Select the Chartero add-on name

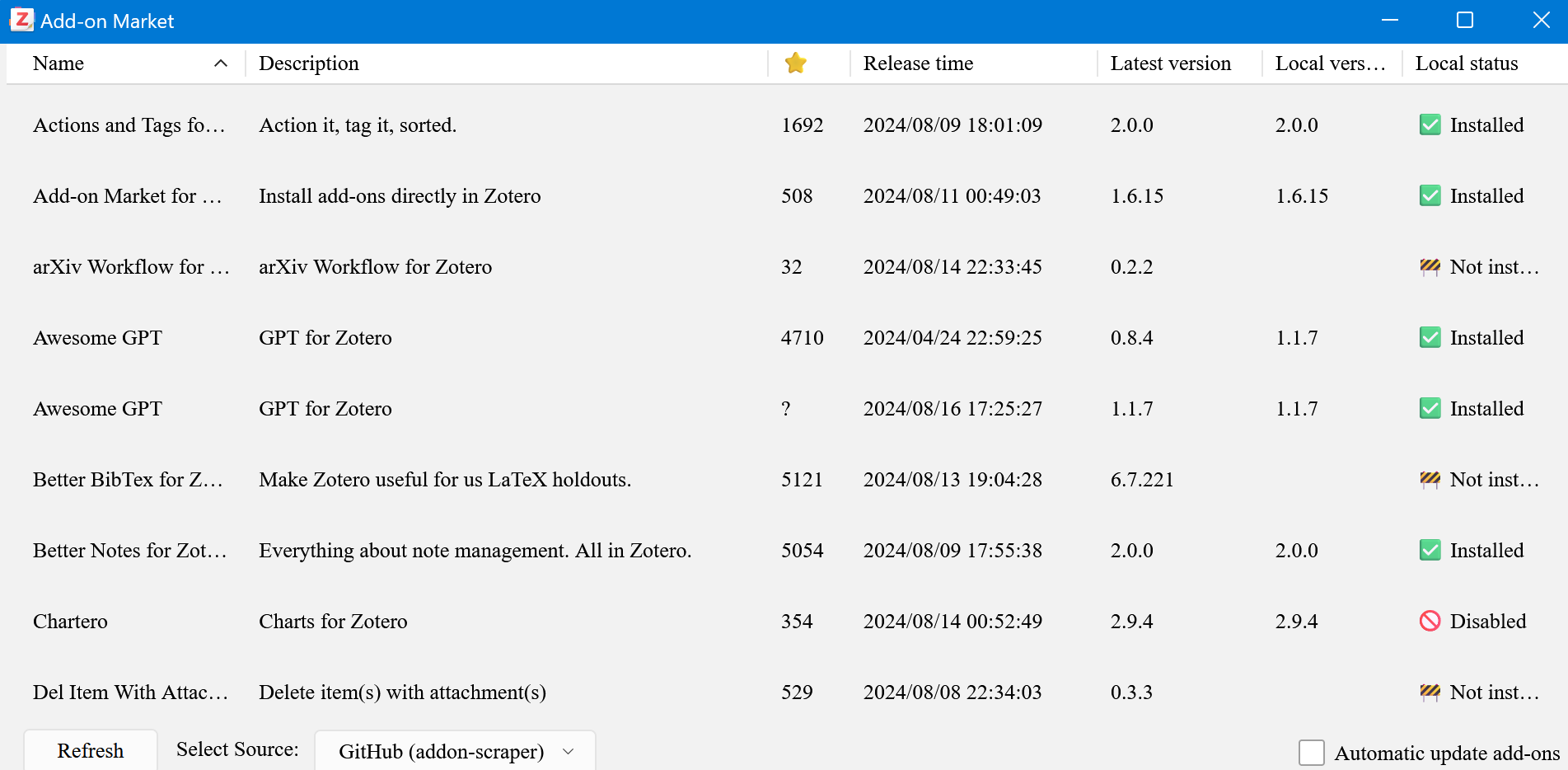click(70, 621)
